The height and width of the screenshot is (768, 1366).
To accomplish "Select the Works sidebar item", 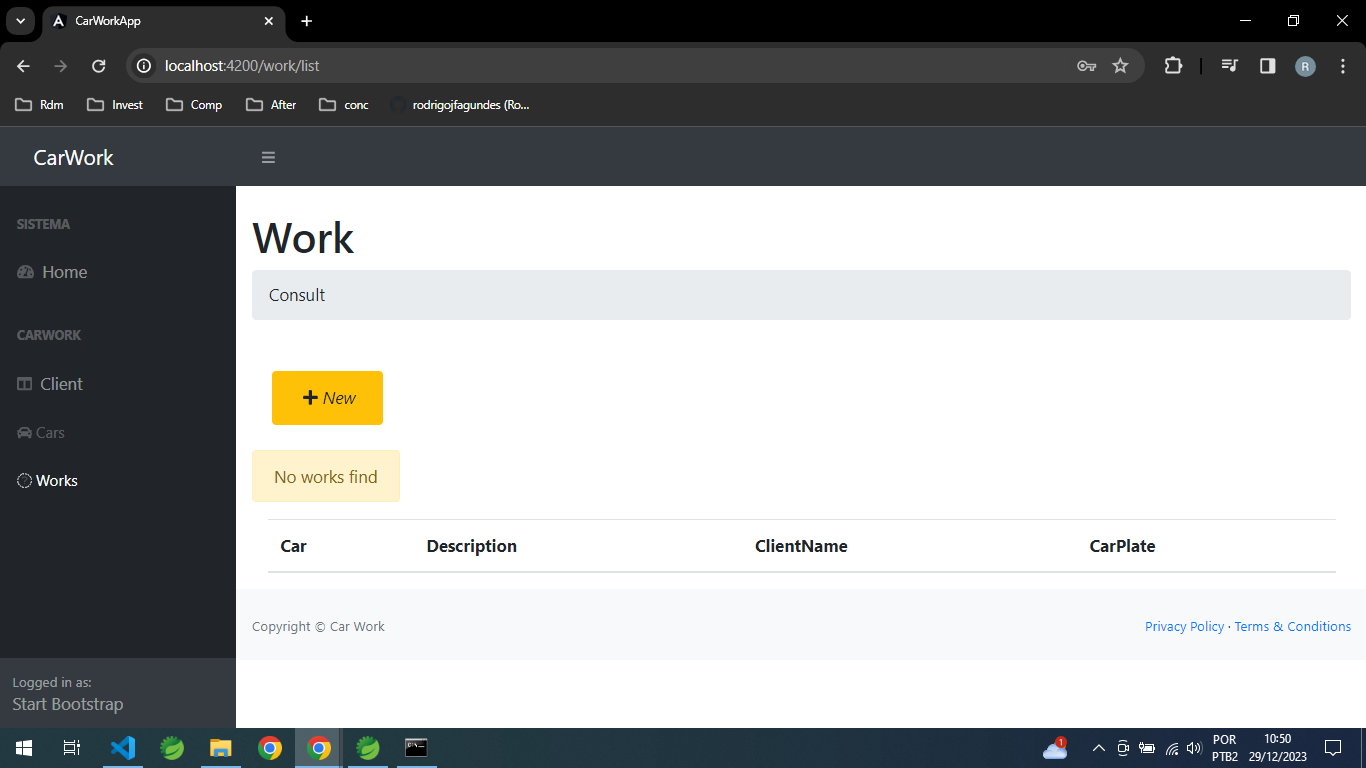I will (x=47, y=481).
